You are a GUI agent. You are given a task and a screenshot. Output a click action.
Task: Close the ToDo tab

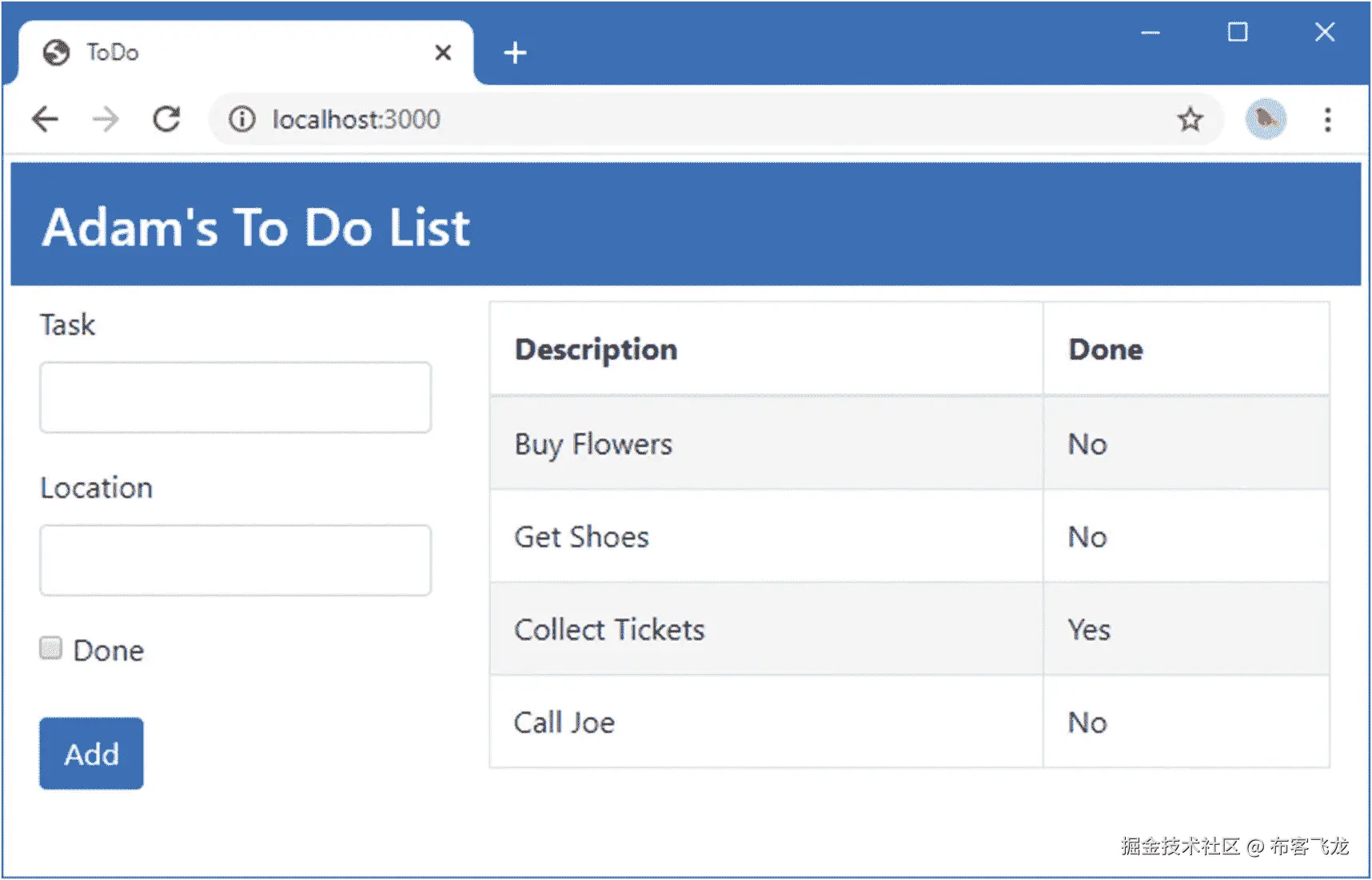[x=443, y=53]
